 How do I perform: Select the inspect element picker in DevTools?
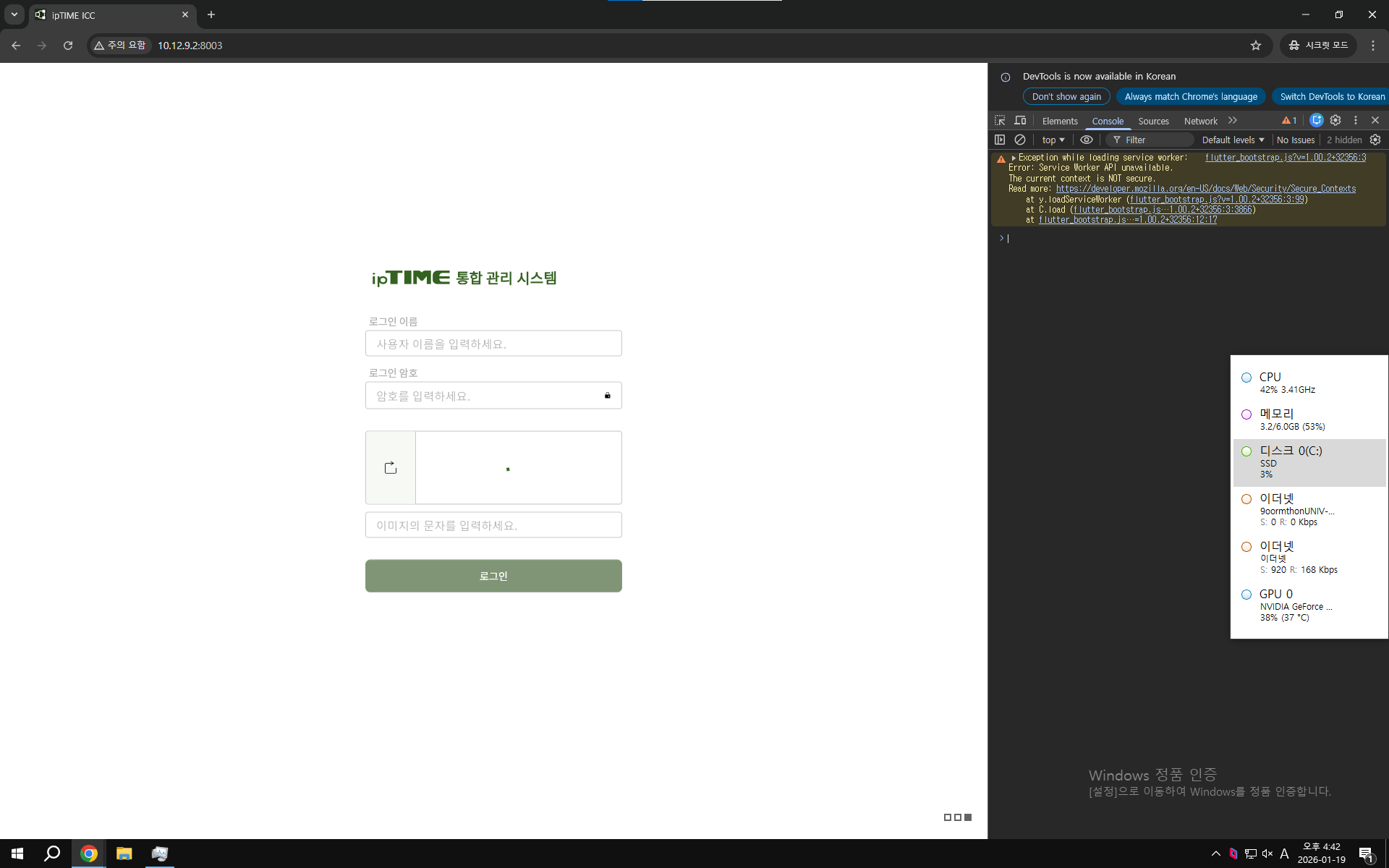(1000, 121)
